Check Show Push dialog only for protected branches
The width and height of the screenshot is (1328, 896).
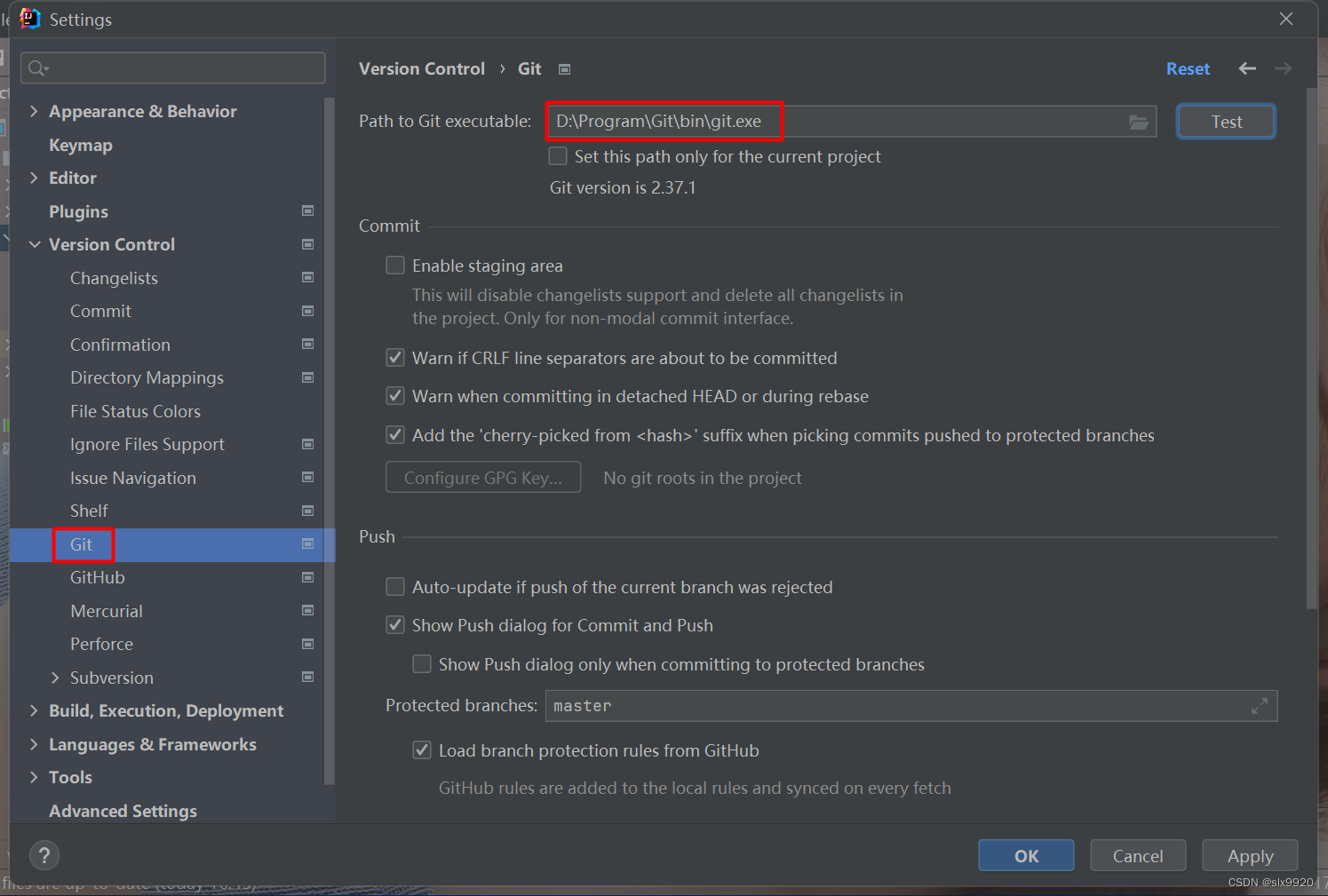(x=422, y=664)
